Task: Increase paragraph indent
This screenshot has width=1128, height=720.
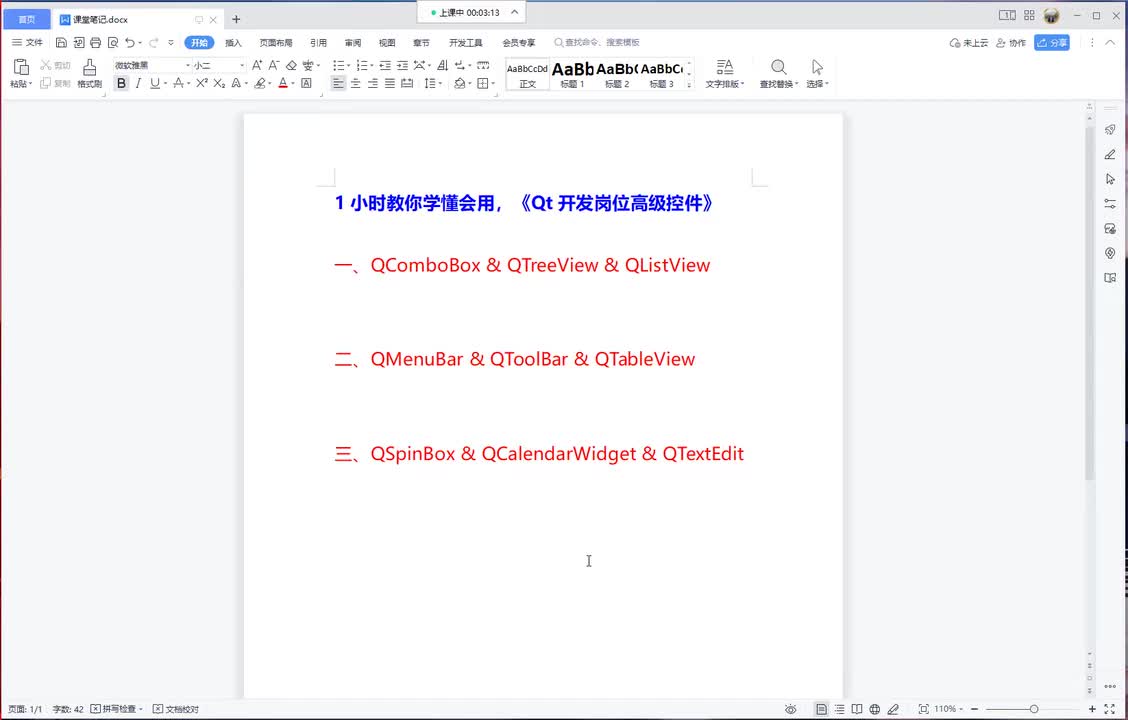Action: click(x=402, y=65)
